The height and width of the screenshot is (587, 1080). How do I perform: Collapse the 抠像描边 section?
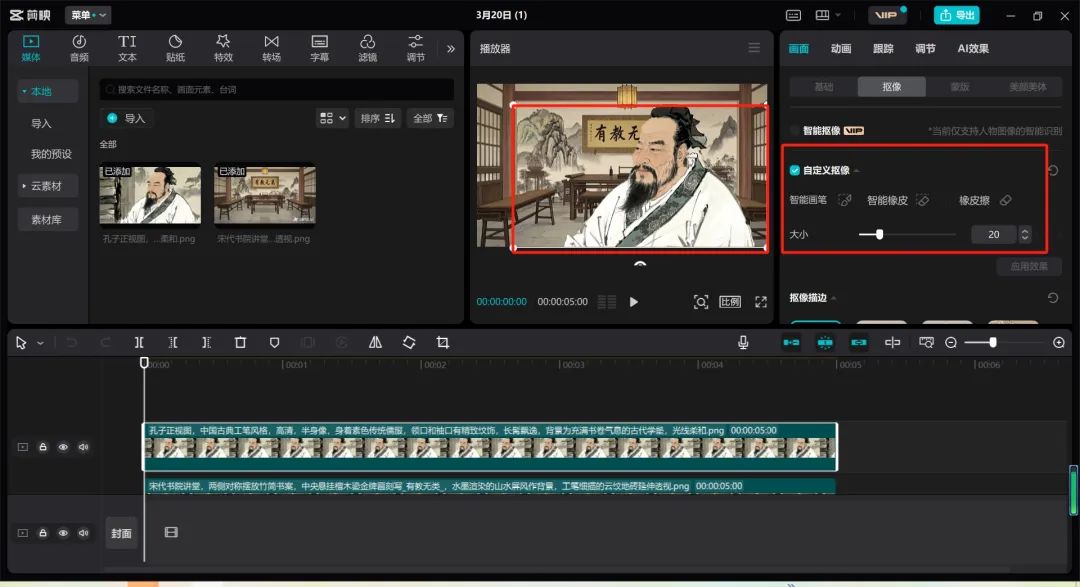(834, 298)
